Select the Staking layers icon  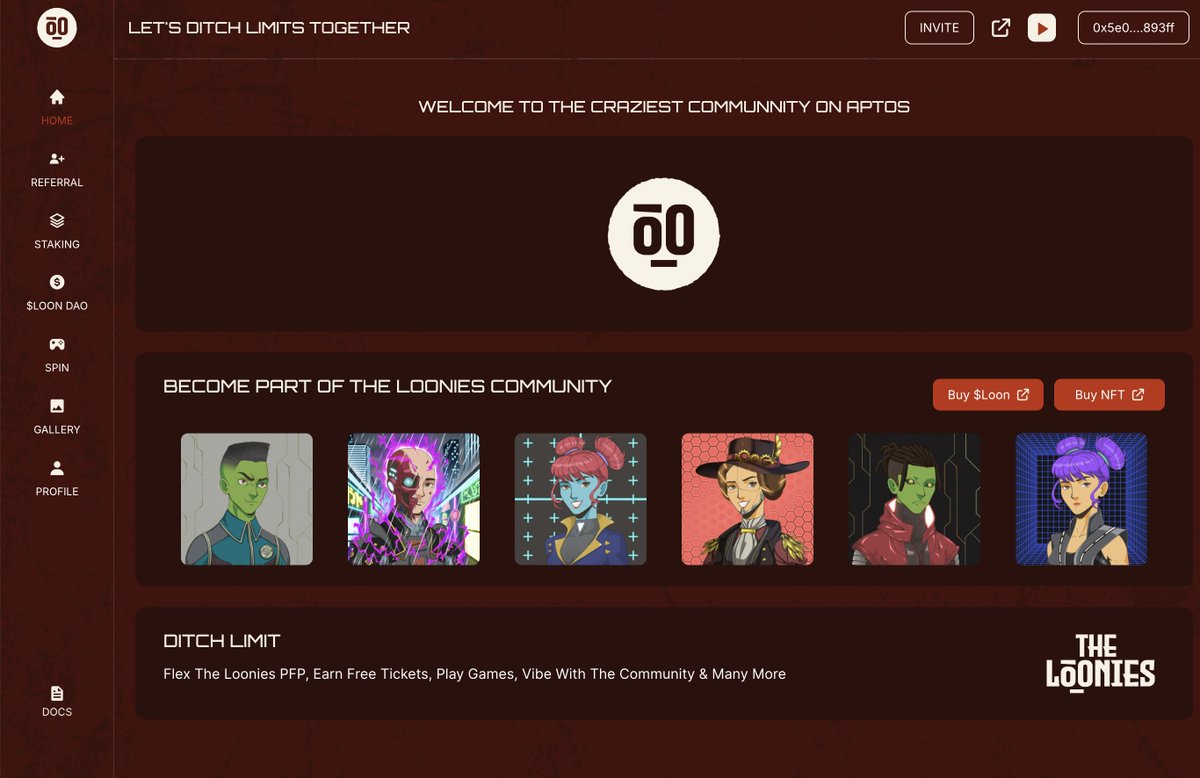point(57,220)
